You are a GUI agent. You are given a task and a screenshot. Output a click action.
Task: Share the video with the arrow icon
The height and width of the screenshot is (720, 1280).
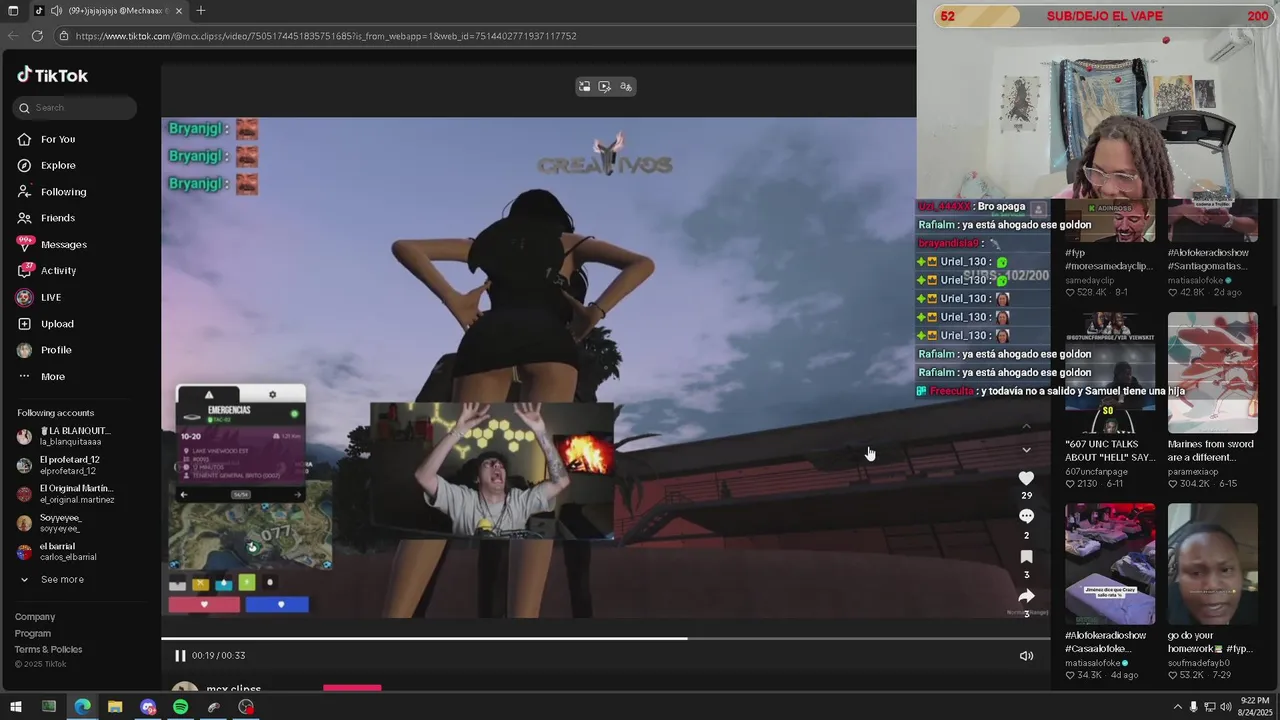point(1026,596)
